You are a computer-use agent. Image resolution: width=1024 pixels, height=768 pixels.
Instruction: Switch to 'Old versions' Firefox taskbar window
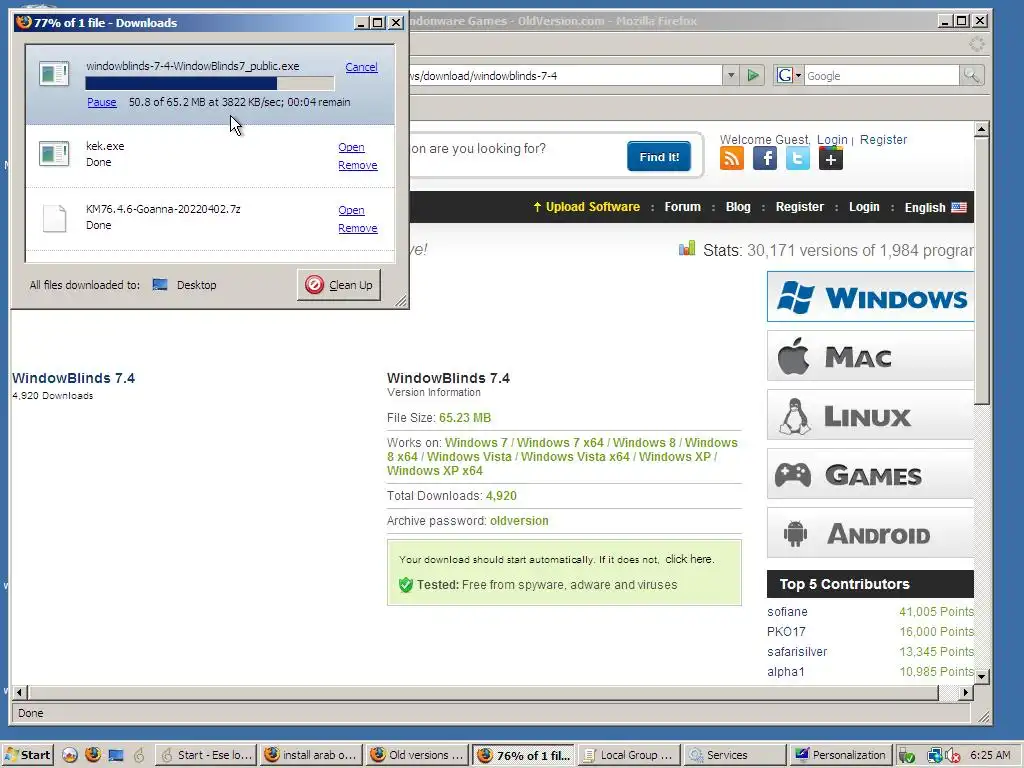click(418, 755)
